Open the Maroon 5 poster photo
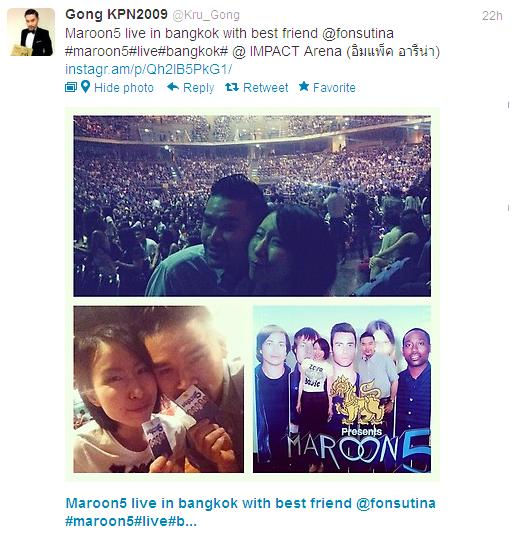514x533 pixels. pos(342,389)
